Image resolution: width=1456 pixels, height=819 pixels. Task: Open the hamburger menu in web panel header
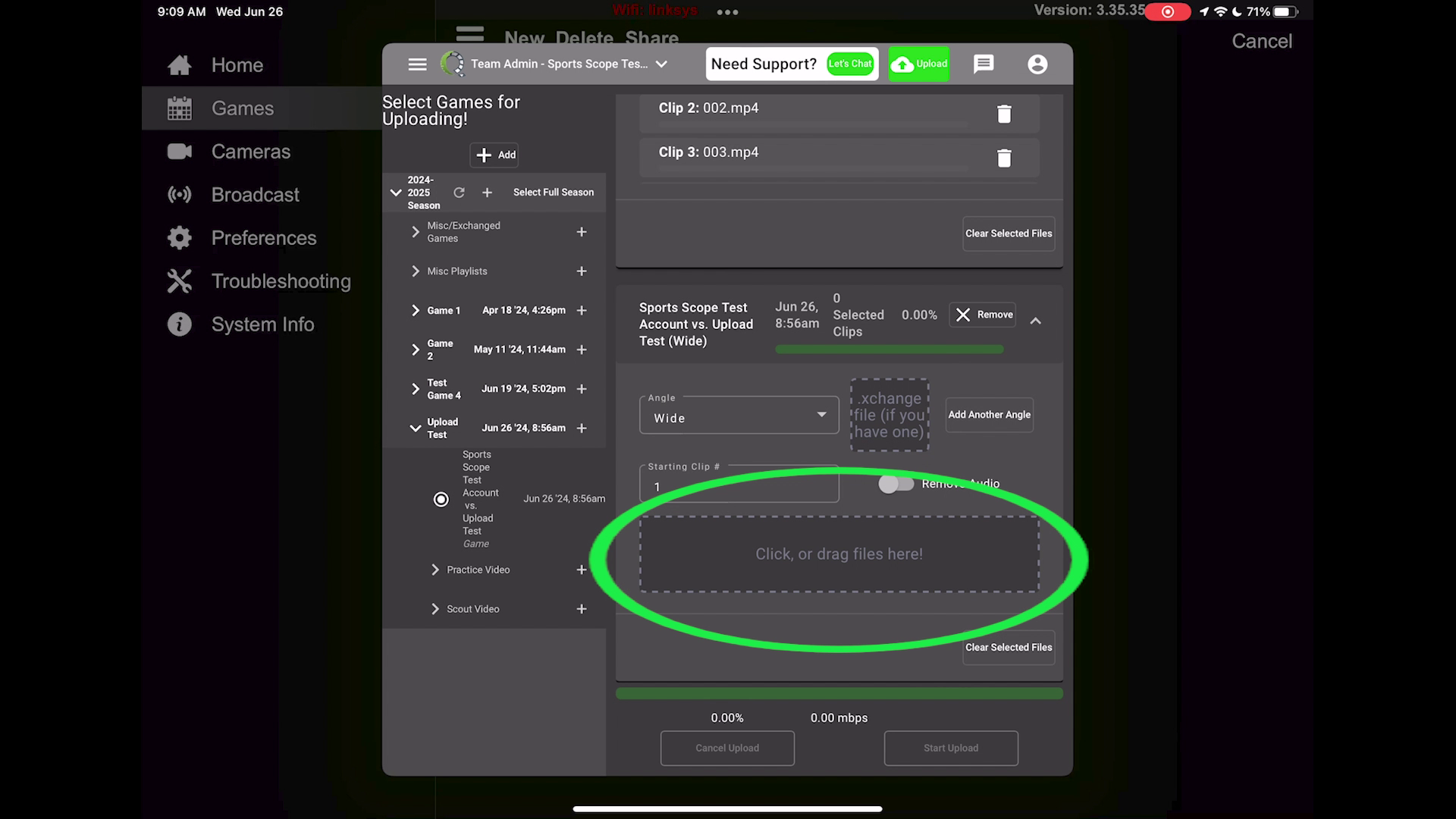pos(417,64)
